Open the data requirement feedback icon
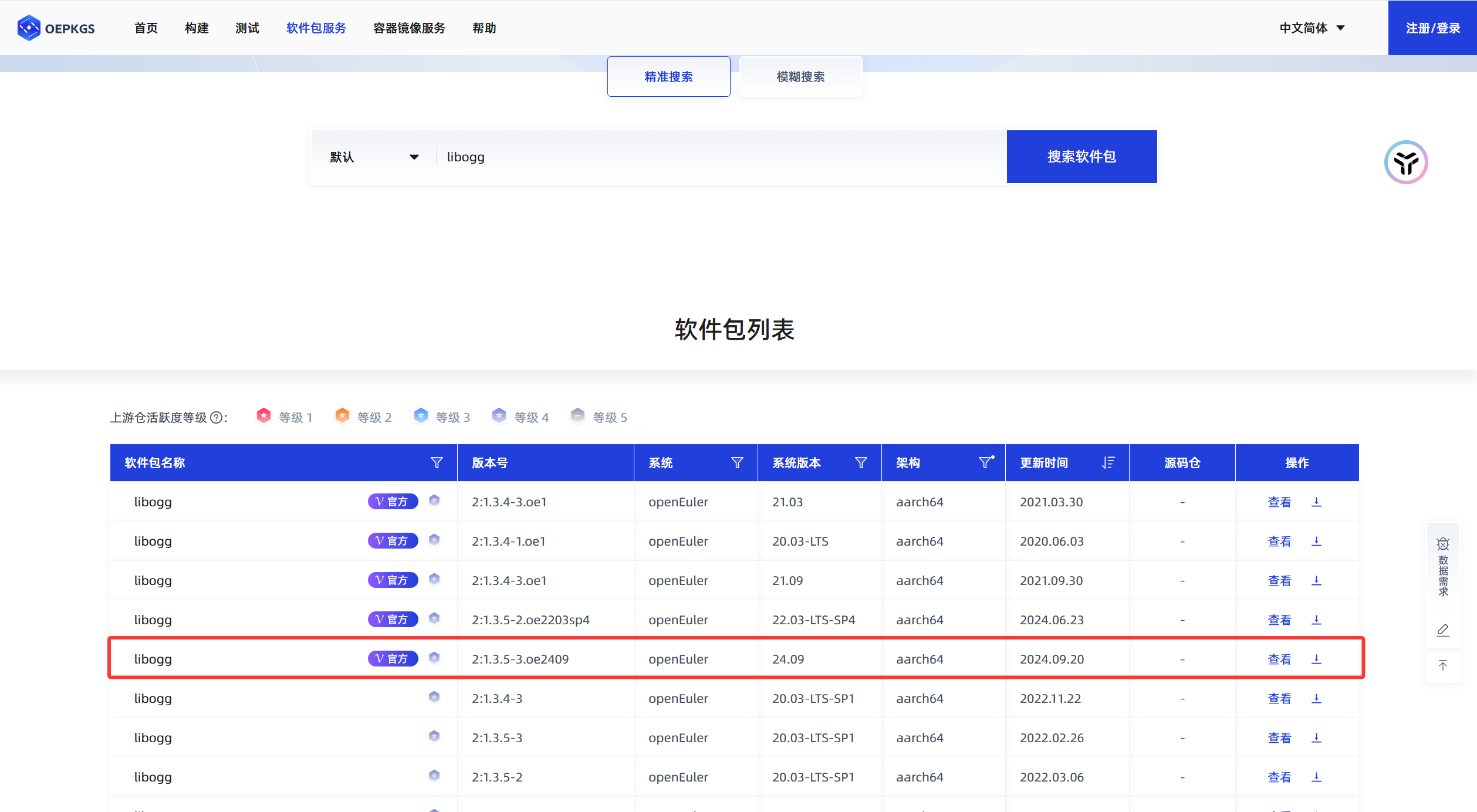The height and width of the screenshot is (812, 1477). pos(1443,567)
